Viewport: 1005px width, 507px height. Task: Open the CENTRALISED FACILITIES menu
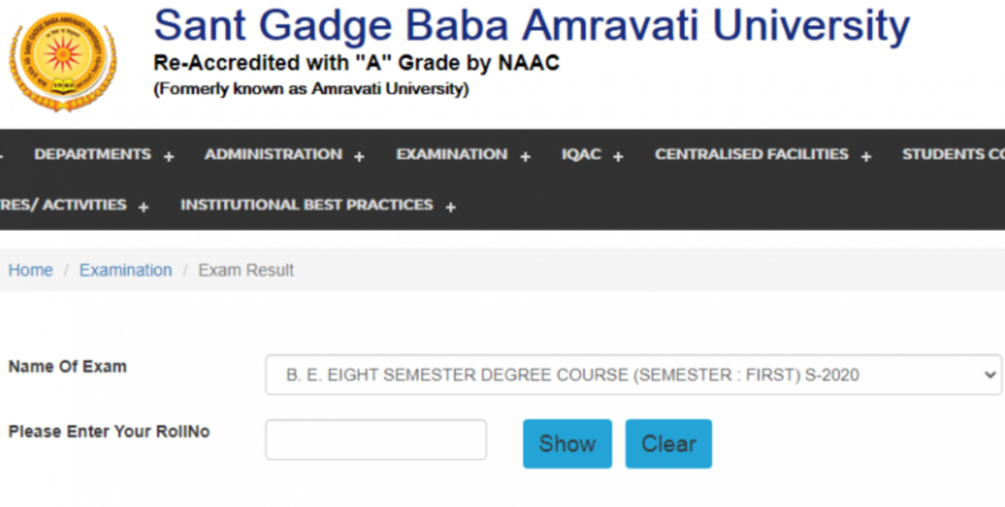click(751, 154)
